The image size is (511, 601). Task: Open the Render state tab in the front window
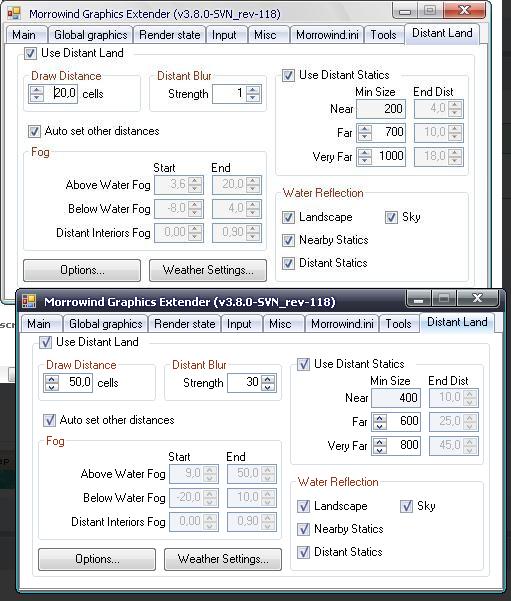point(184,324)
